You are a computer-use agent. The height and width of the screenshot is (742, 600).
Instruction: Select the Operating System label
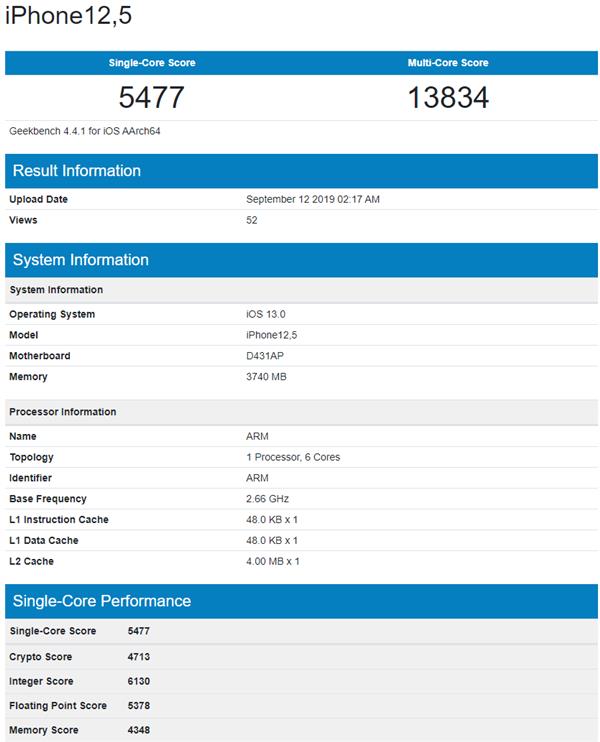point(52,314)
